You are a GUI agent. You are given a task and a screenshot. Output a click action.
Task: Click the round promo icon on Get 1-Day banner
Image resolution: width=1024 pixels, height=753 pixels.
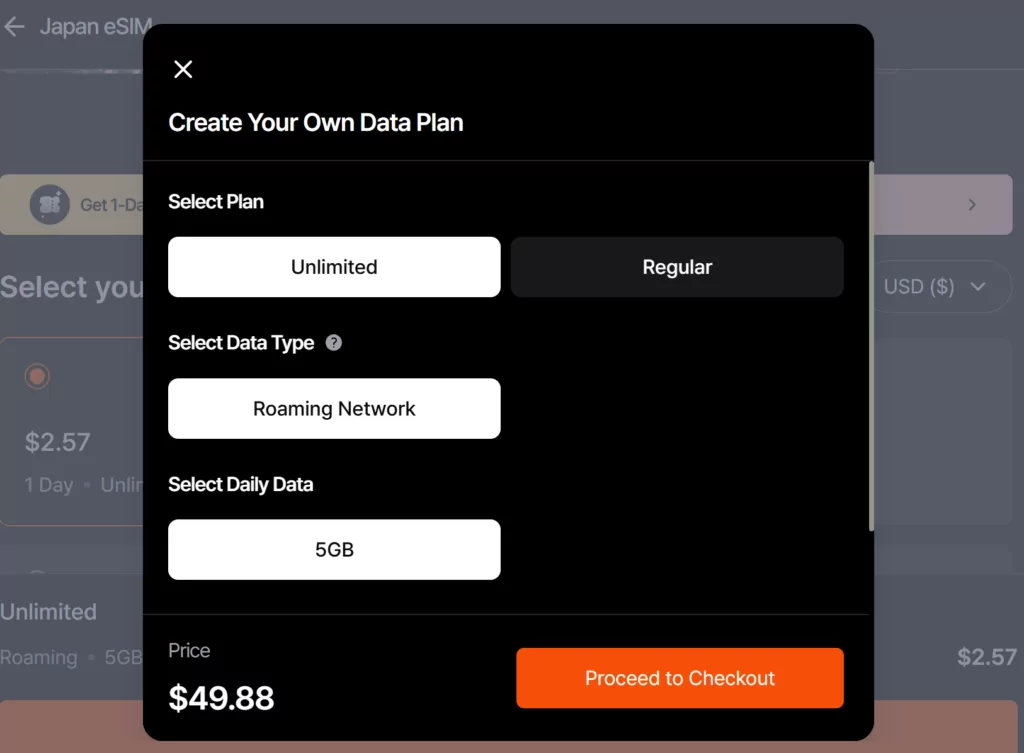click(50, 205)
